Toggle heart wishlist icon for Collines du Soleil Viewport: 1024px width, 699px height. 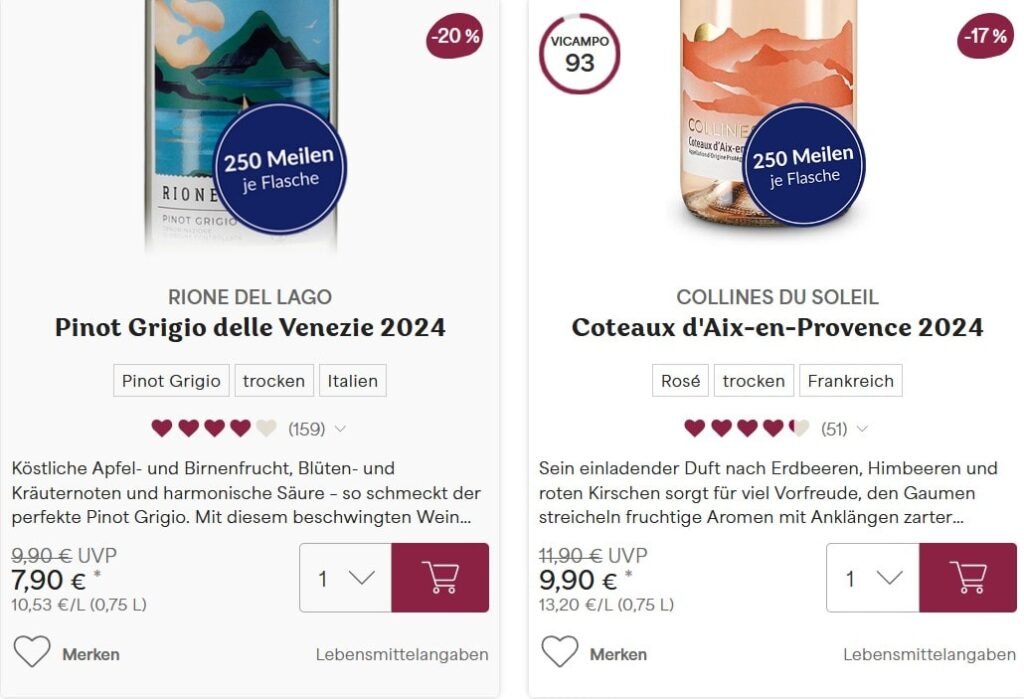[560, 651]
